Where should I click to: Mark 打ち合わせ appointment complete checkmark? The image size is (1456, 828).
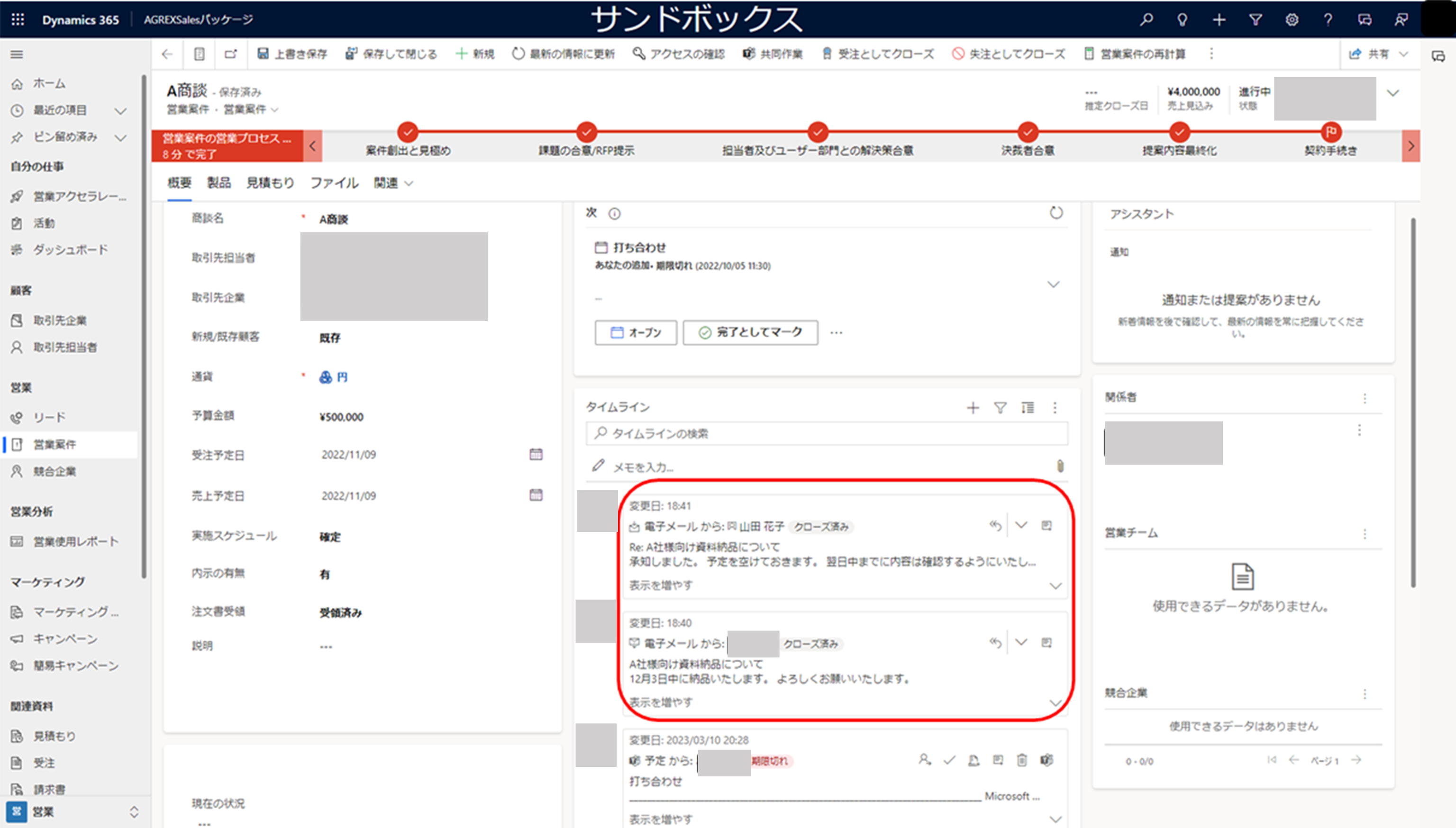tap(949, 760)
